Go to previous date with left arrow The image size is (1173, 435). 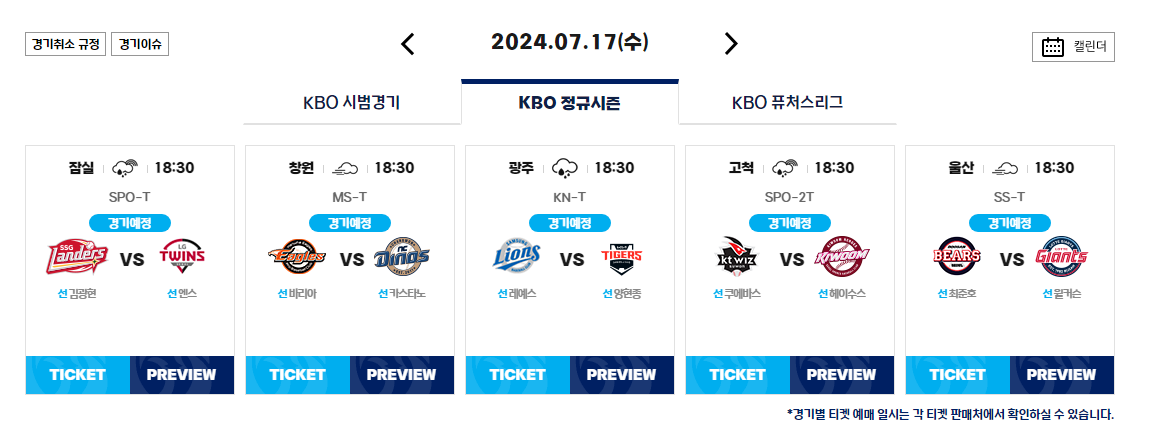click(408, 44)
